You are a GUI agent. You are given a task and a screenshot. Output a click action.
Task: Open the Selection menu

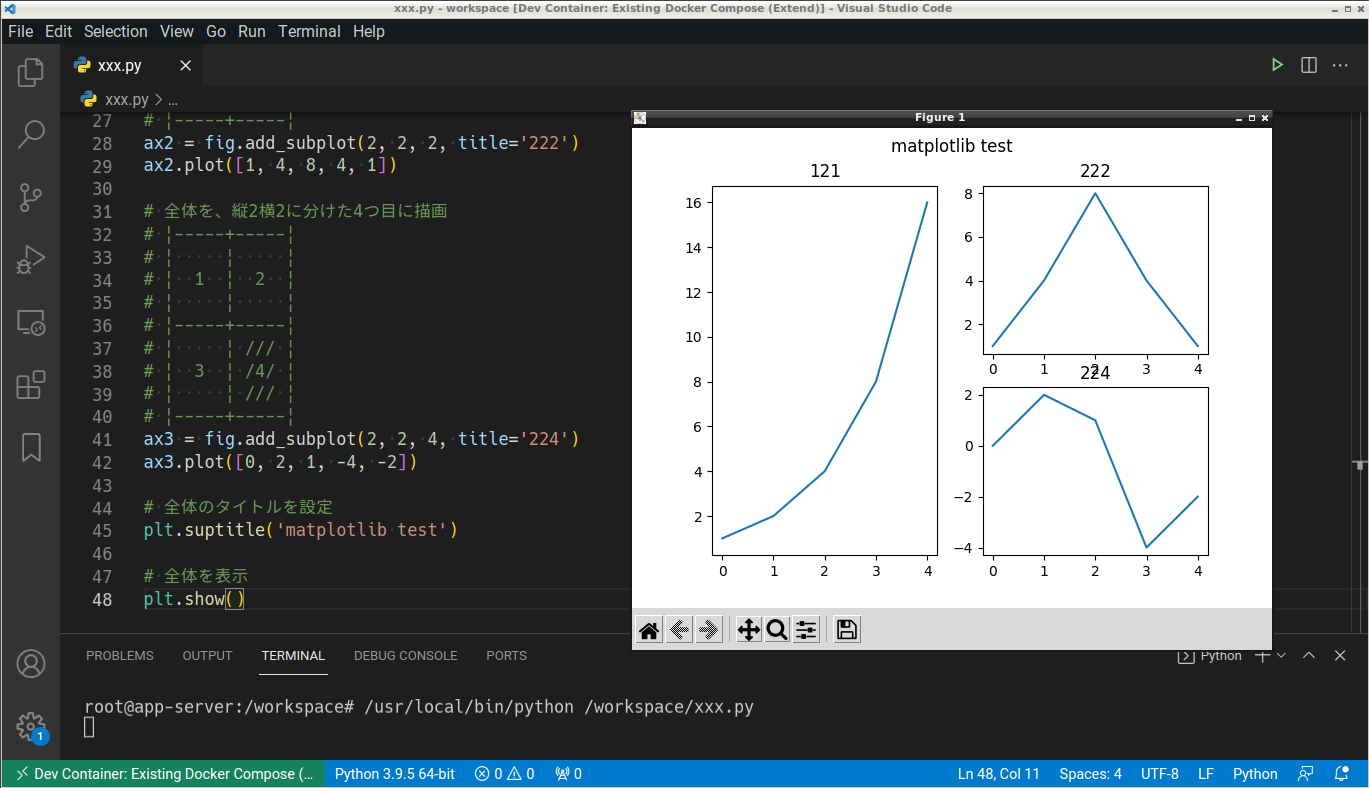[x=115, y=31]
